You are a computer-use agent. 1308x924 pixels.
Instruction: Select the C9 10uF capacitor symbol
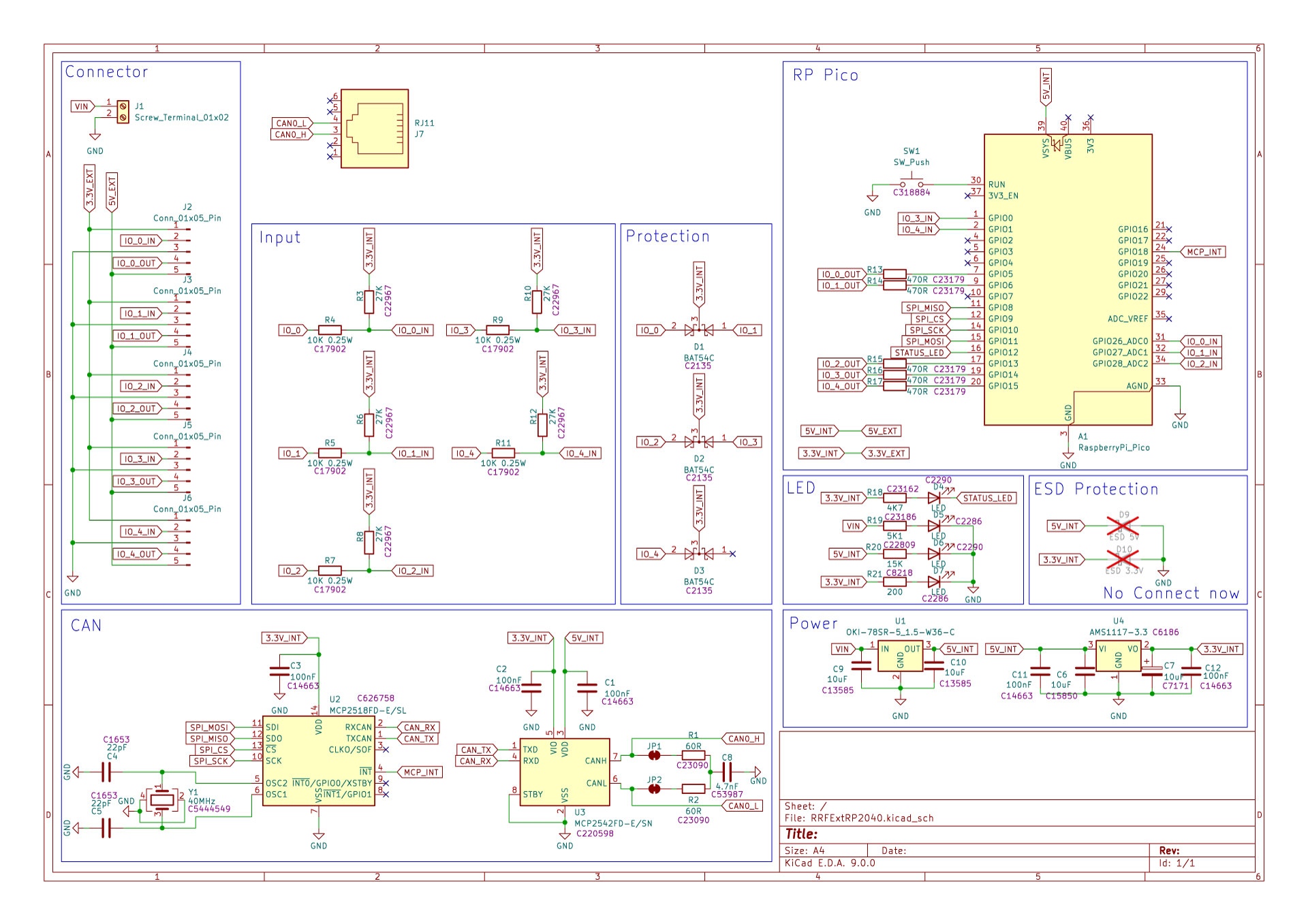coord(861,666)
